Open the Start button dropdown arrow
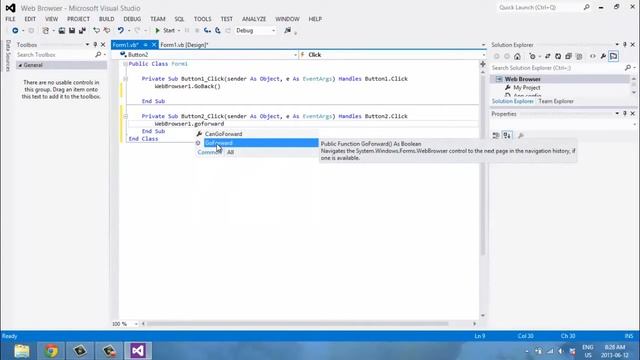This screenshot has height=360, width=640. 178,31
